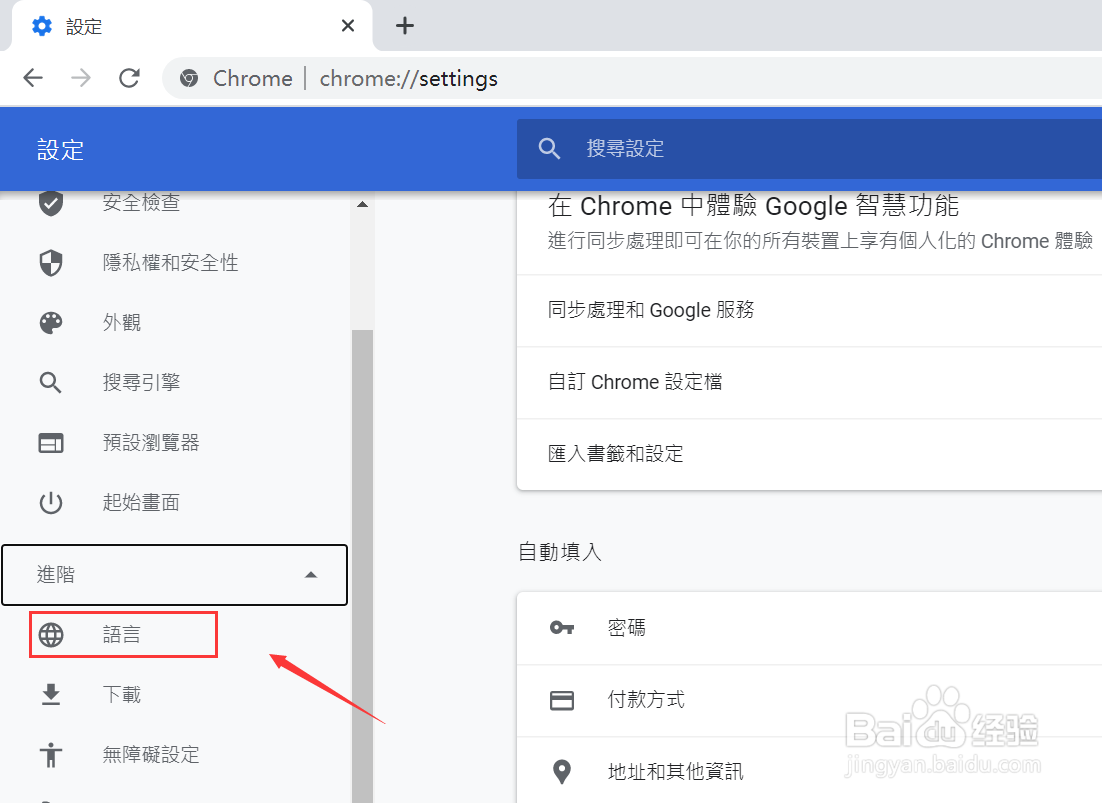Click the 下載 download icon

coord(51,694)
